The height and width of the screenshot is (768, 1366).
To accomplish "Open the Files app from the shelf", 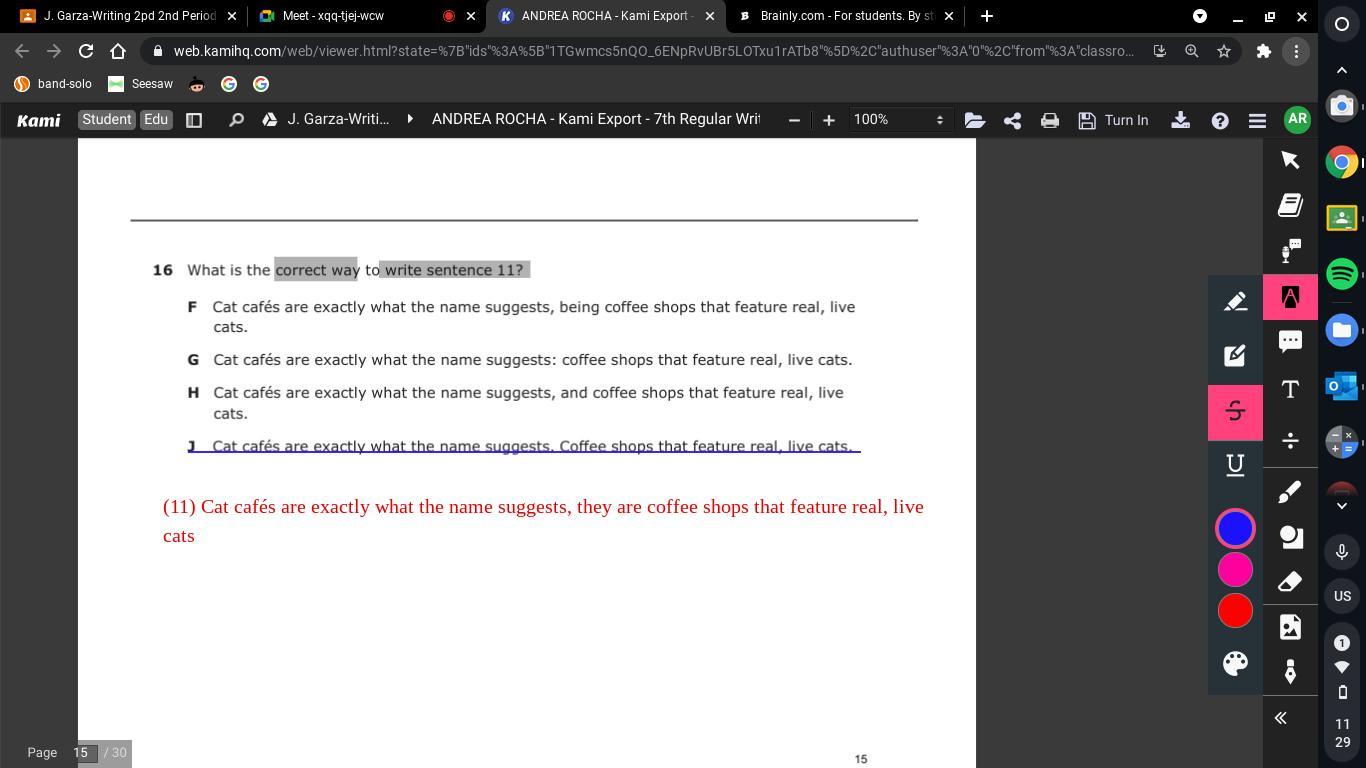I will 1342,330.
